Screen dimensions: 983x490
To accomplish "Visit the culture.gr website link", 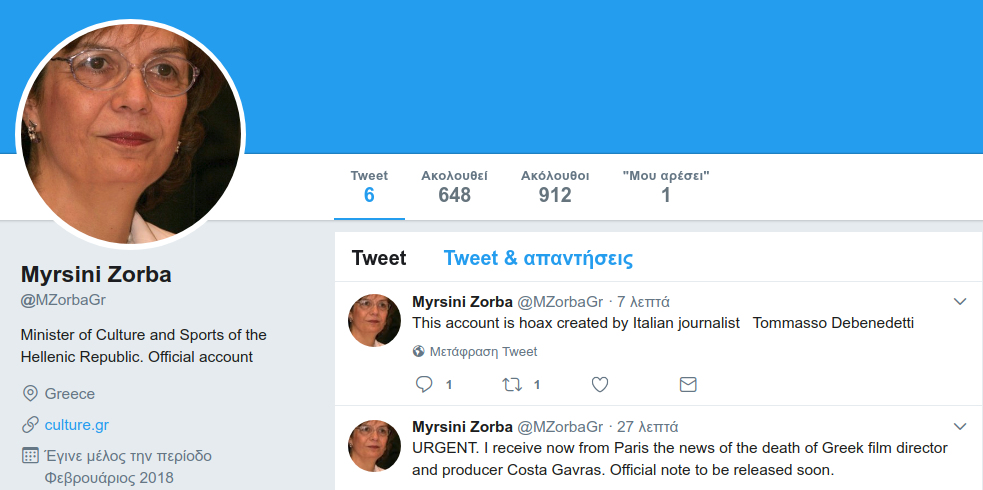I will coord(77,425).
